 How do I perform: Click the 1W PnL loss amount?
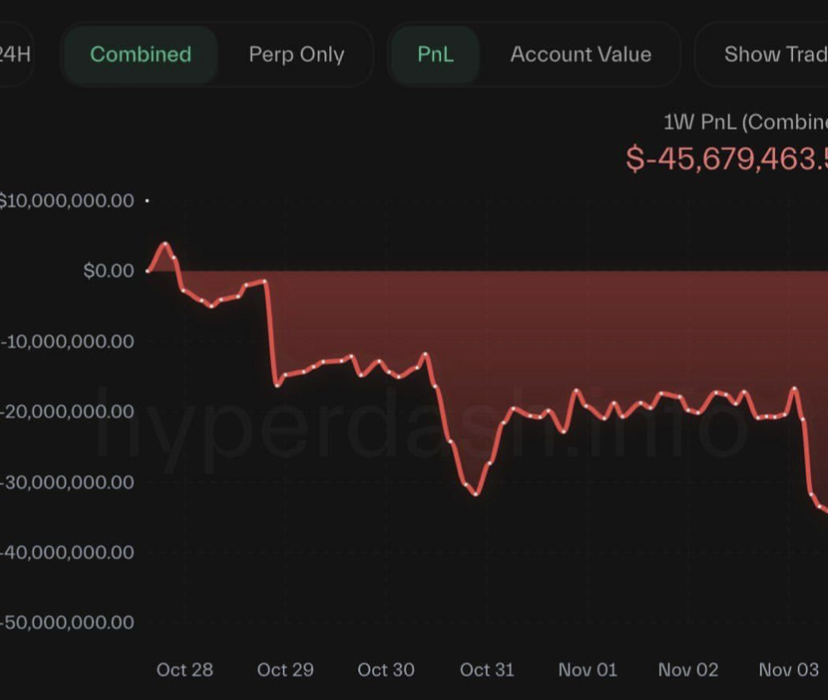point(727,158)
